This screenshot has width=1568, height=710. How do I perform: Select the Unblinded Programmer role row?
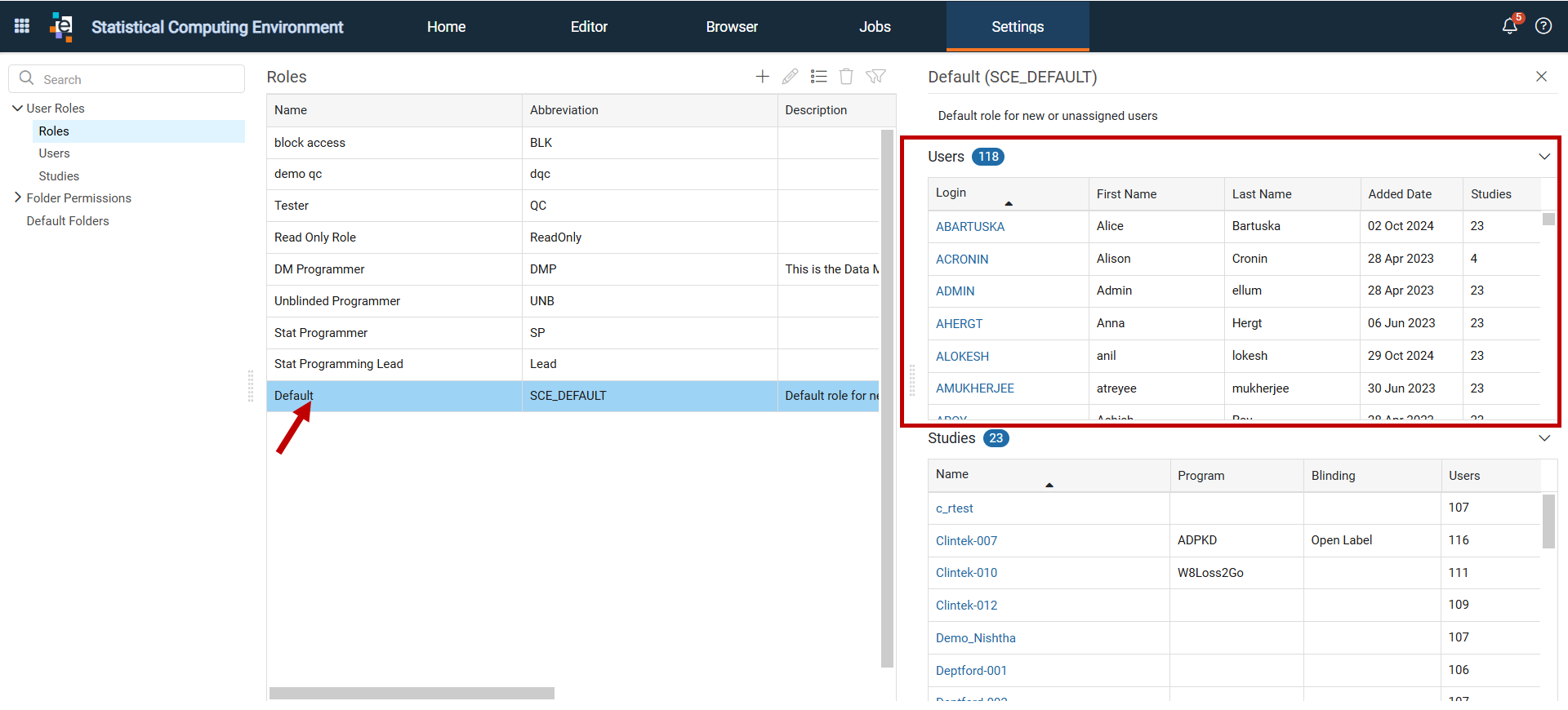point(572,301)
